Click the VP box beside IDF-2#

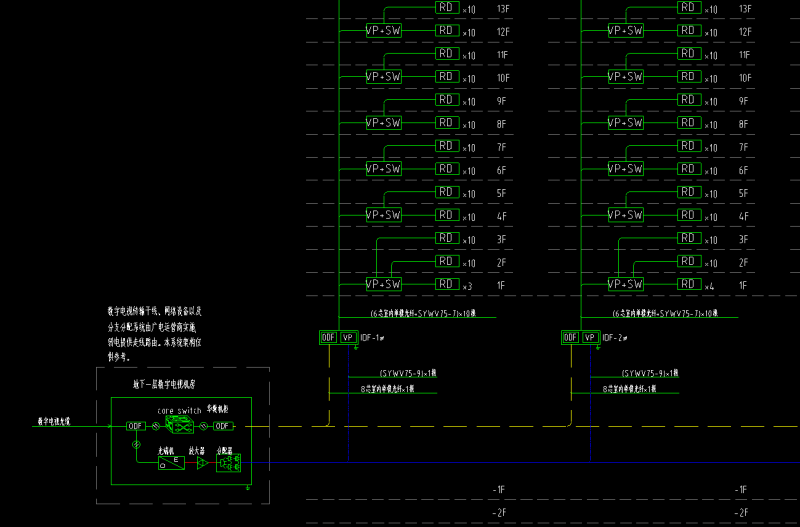pos(590,338)
